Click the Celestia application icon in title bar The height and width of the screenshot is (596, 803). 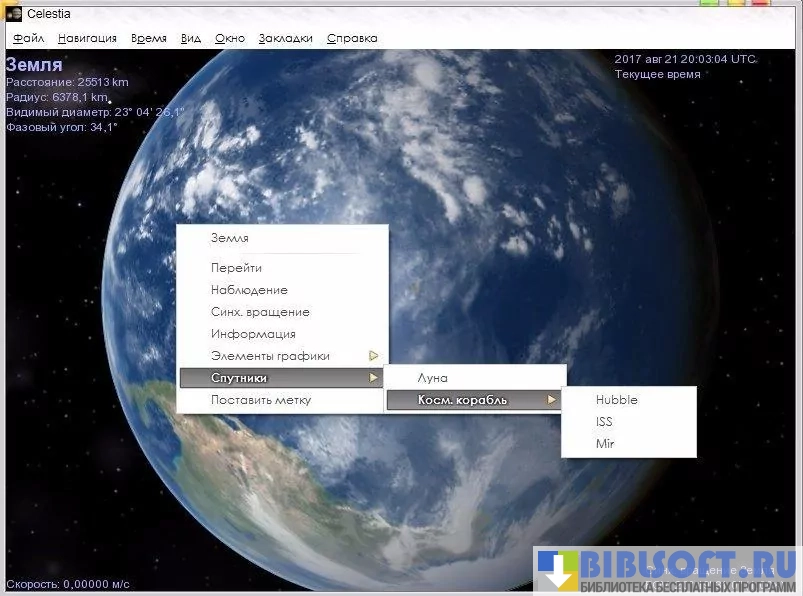point(14,13)
